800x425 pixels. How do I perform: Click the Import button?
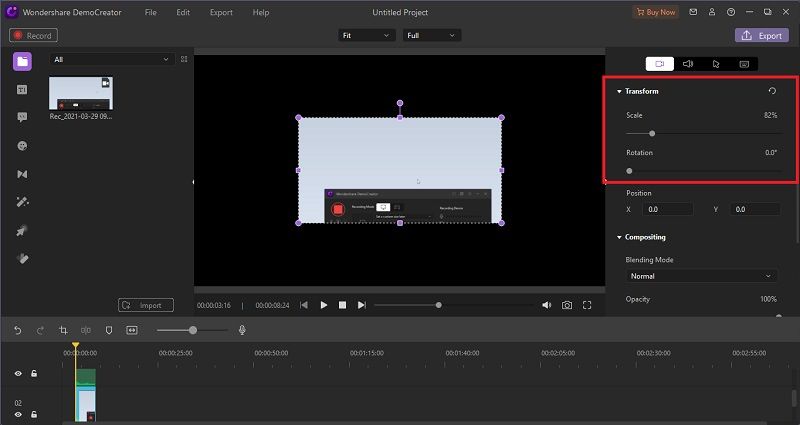[x=146, y=305]
